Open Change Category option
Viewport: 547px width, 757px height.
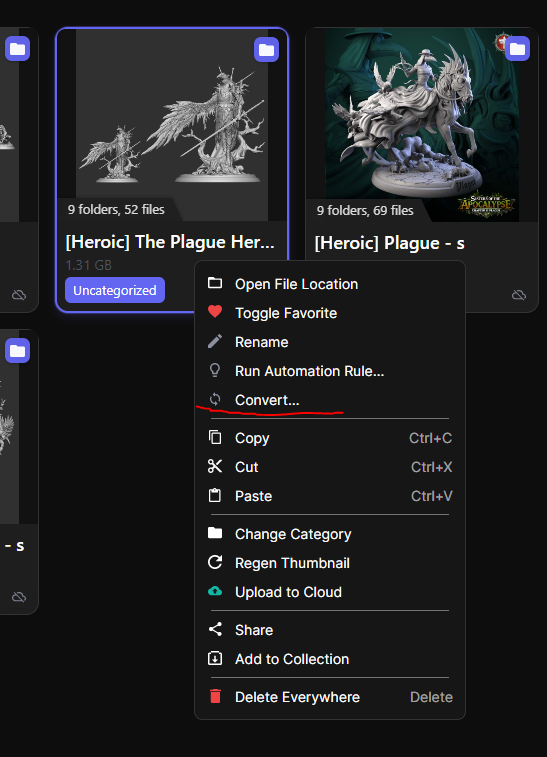330,534
